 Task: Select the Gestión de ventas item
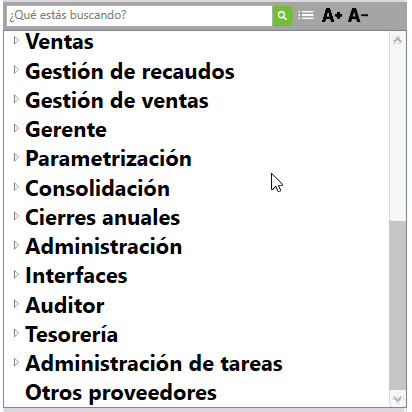click(117, 101)
